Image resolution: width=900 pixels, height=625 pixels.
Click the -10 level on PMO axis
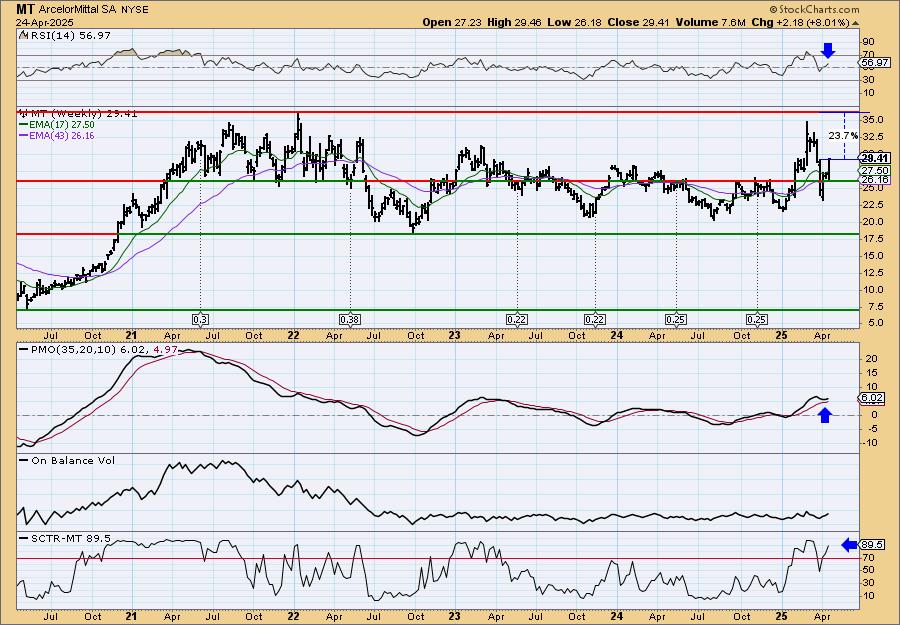click(869, 442)
